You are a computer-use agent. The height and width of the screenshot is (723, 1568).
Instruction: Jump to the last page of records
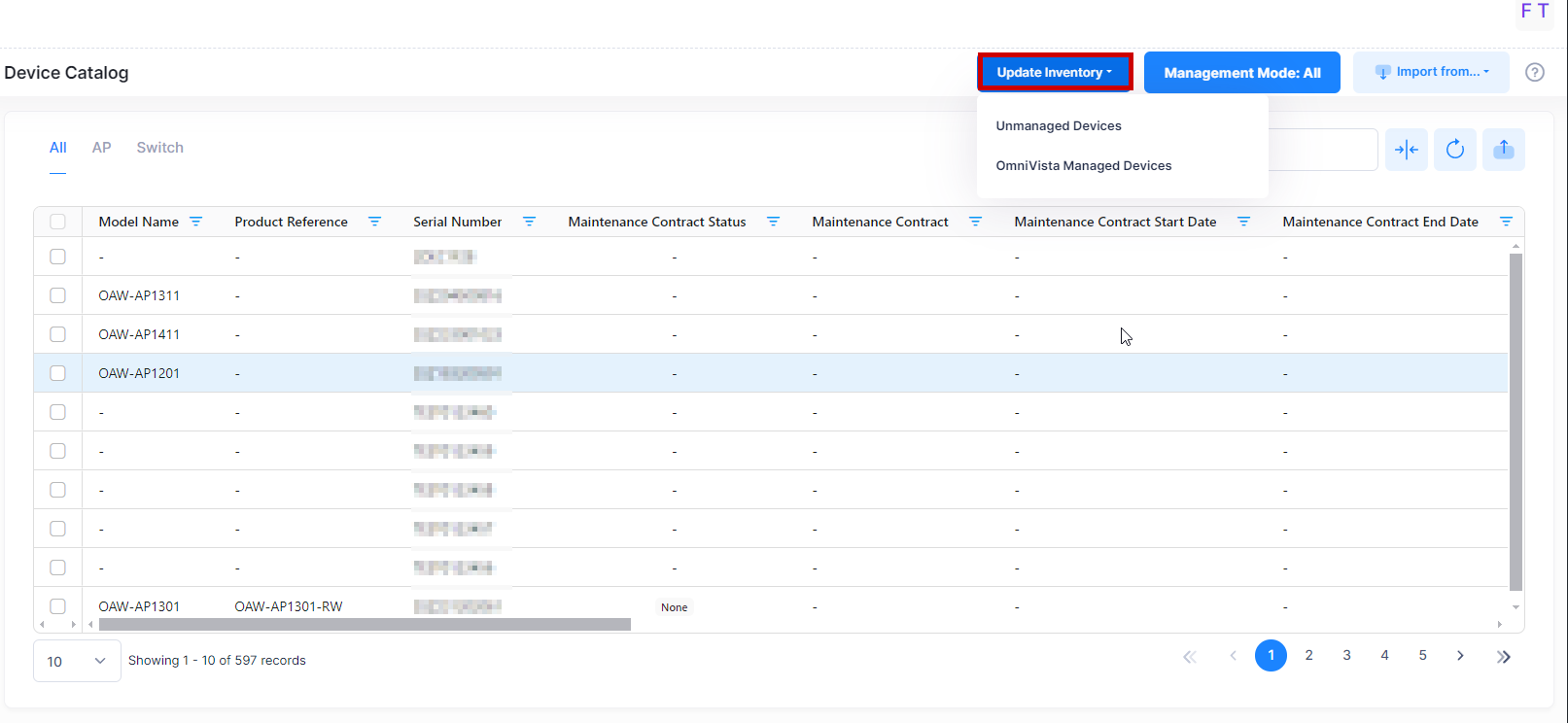(x=1503, y=657)
